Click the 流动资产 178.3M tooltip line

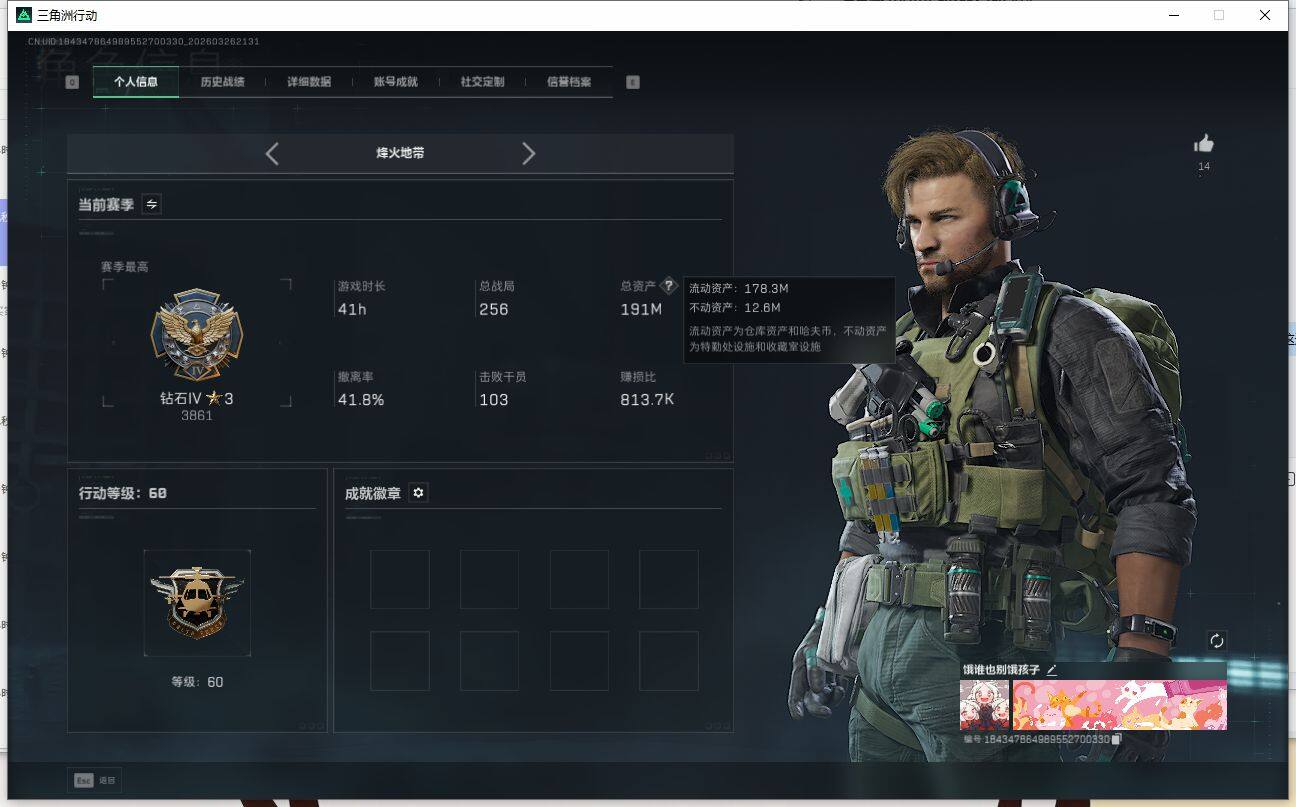[739, 289]
